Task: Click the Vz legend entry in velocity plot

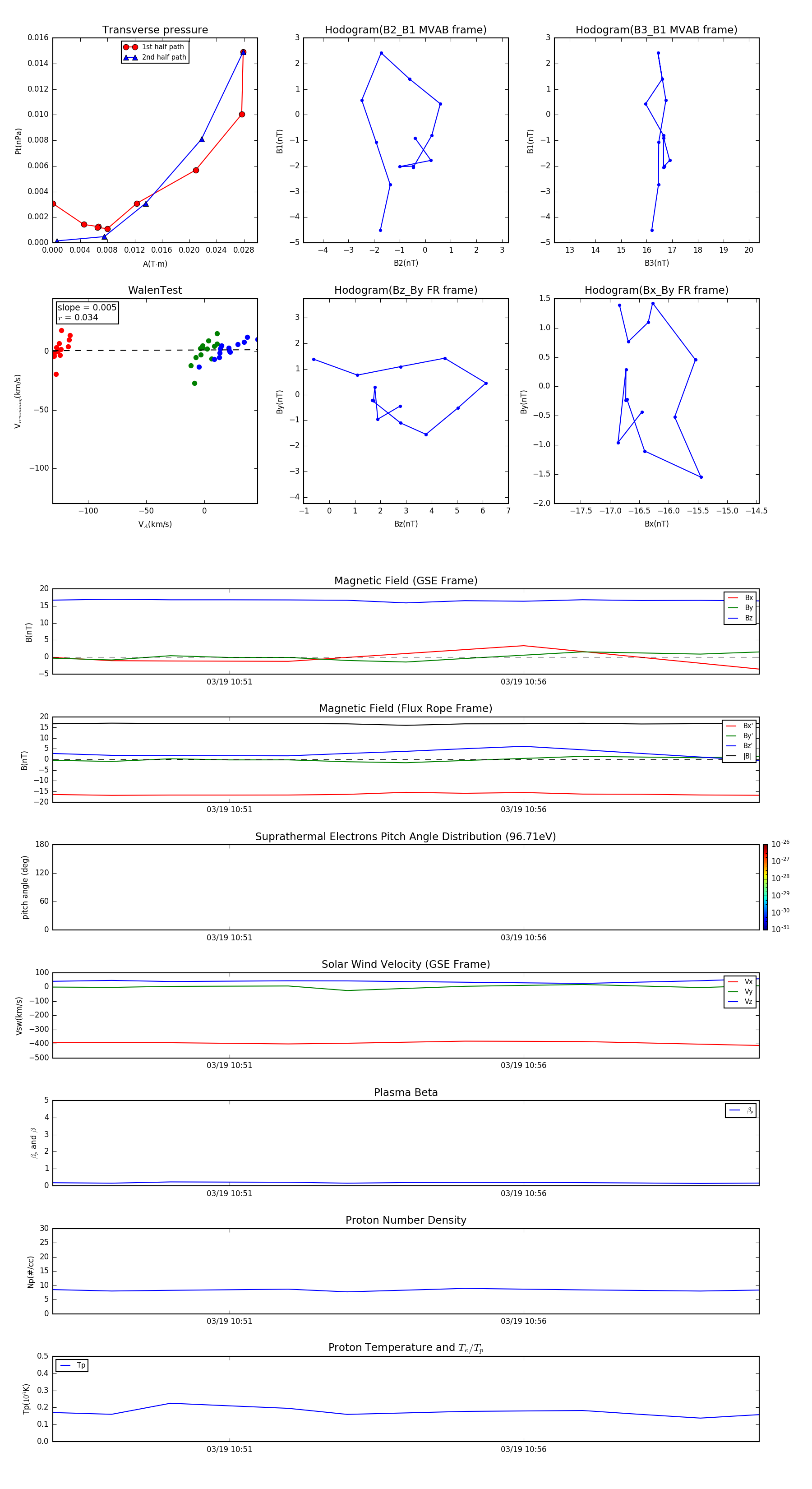Action: click(x=740, y=1002)
